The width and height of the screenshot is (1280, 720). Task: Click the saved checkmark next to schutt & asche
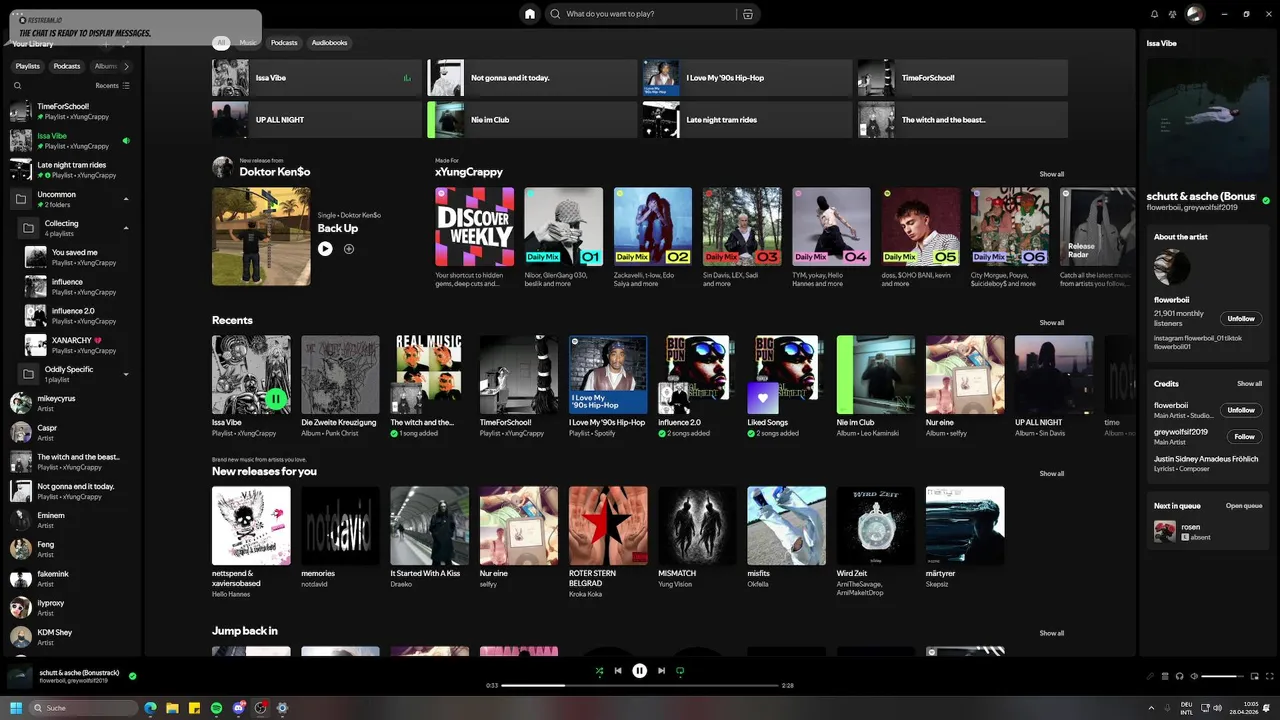[1266, 200]
